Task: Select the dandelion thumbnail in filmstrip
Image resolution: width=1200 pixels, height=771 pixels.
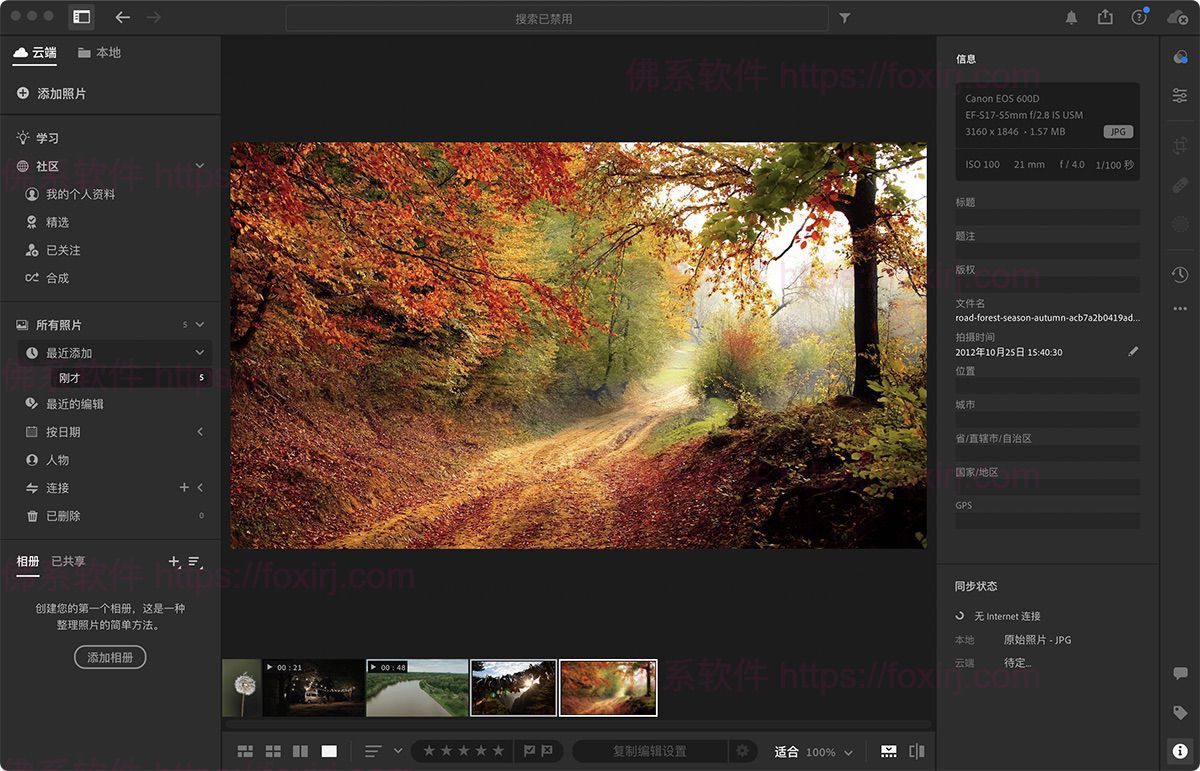Action: [241, 687]
